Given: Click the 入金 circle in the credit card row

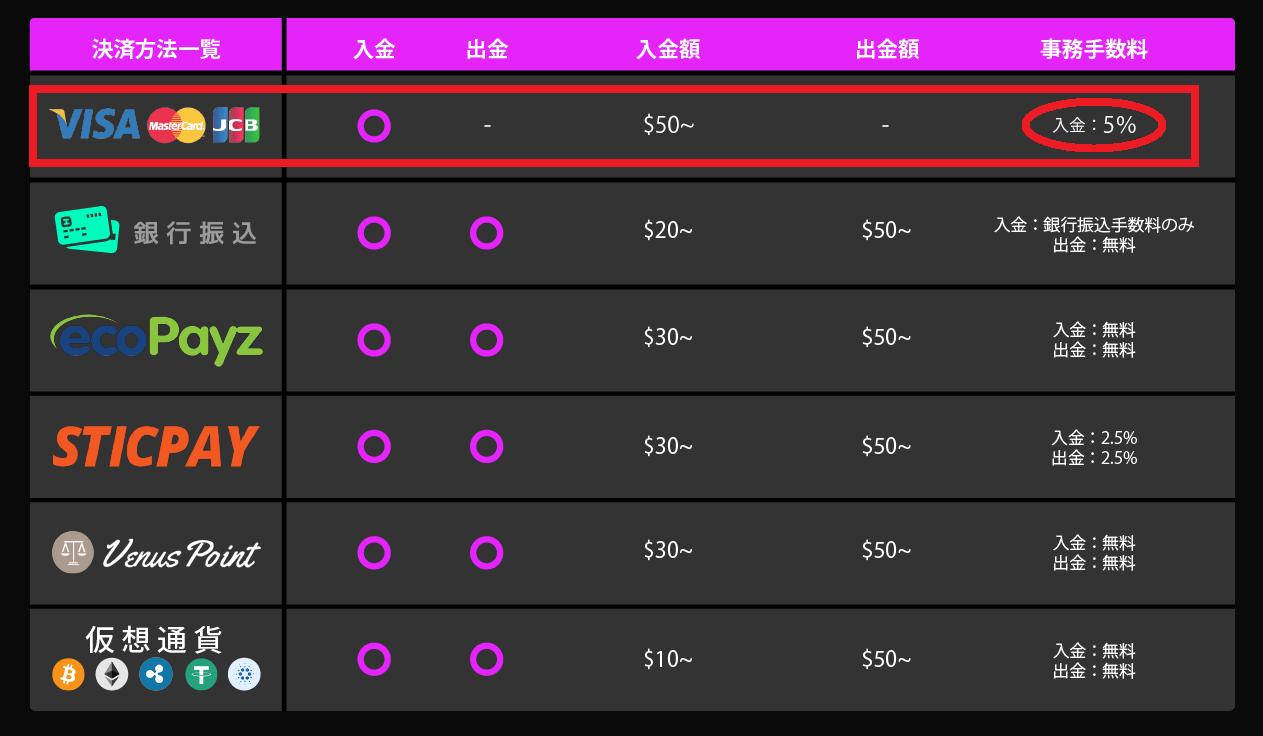Looking at the screenshot, I should (x=374, y=127).
